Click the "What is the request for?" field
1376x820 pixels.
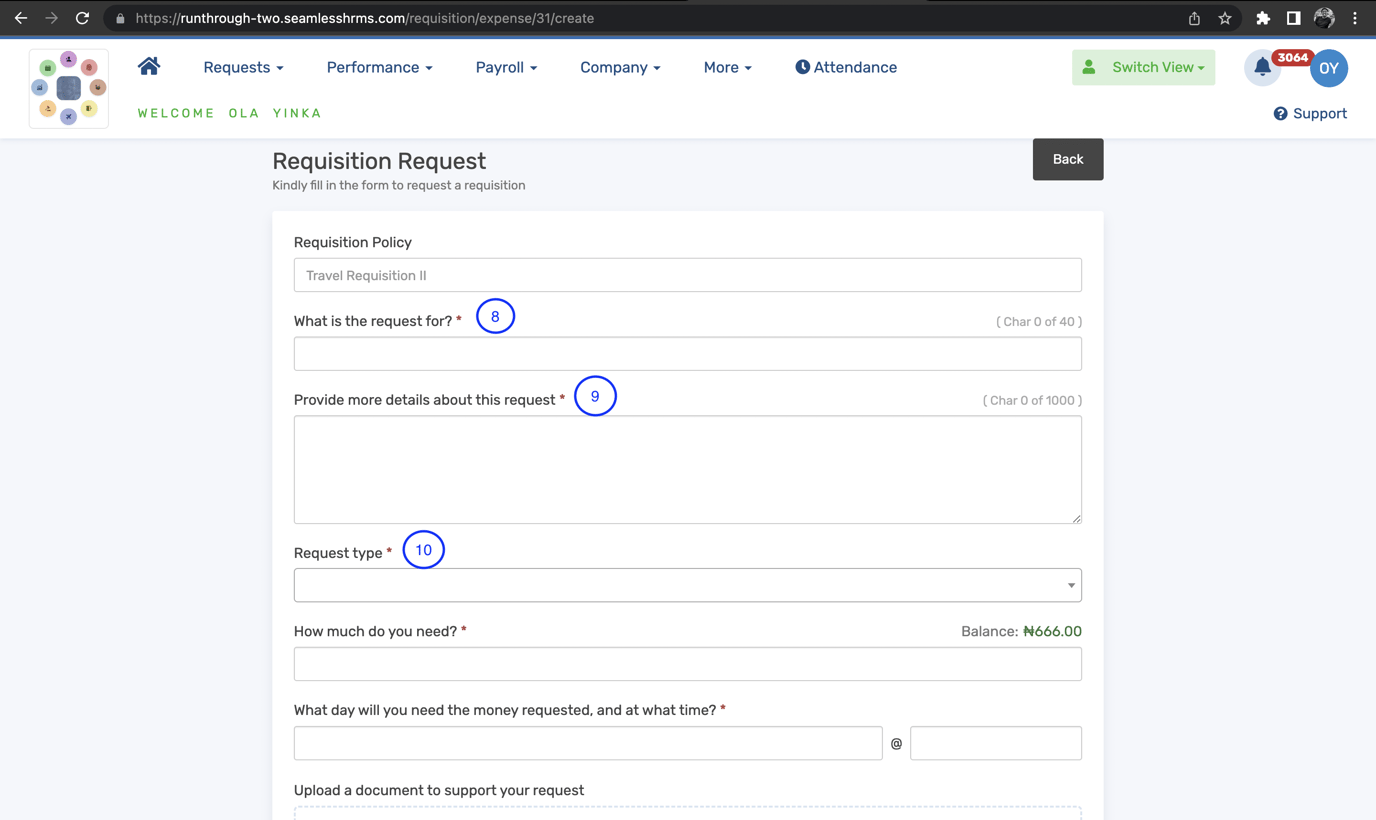pos(687,353)
